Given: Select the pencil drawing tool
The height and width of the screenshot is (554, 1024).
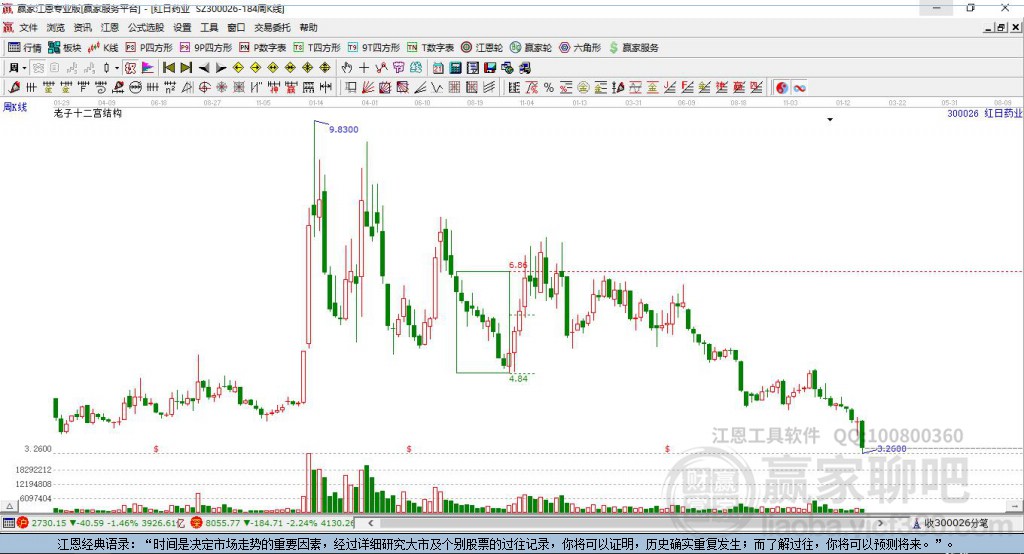Looking at the screenshot, I should tap(14, 88).
